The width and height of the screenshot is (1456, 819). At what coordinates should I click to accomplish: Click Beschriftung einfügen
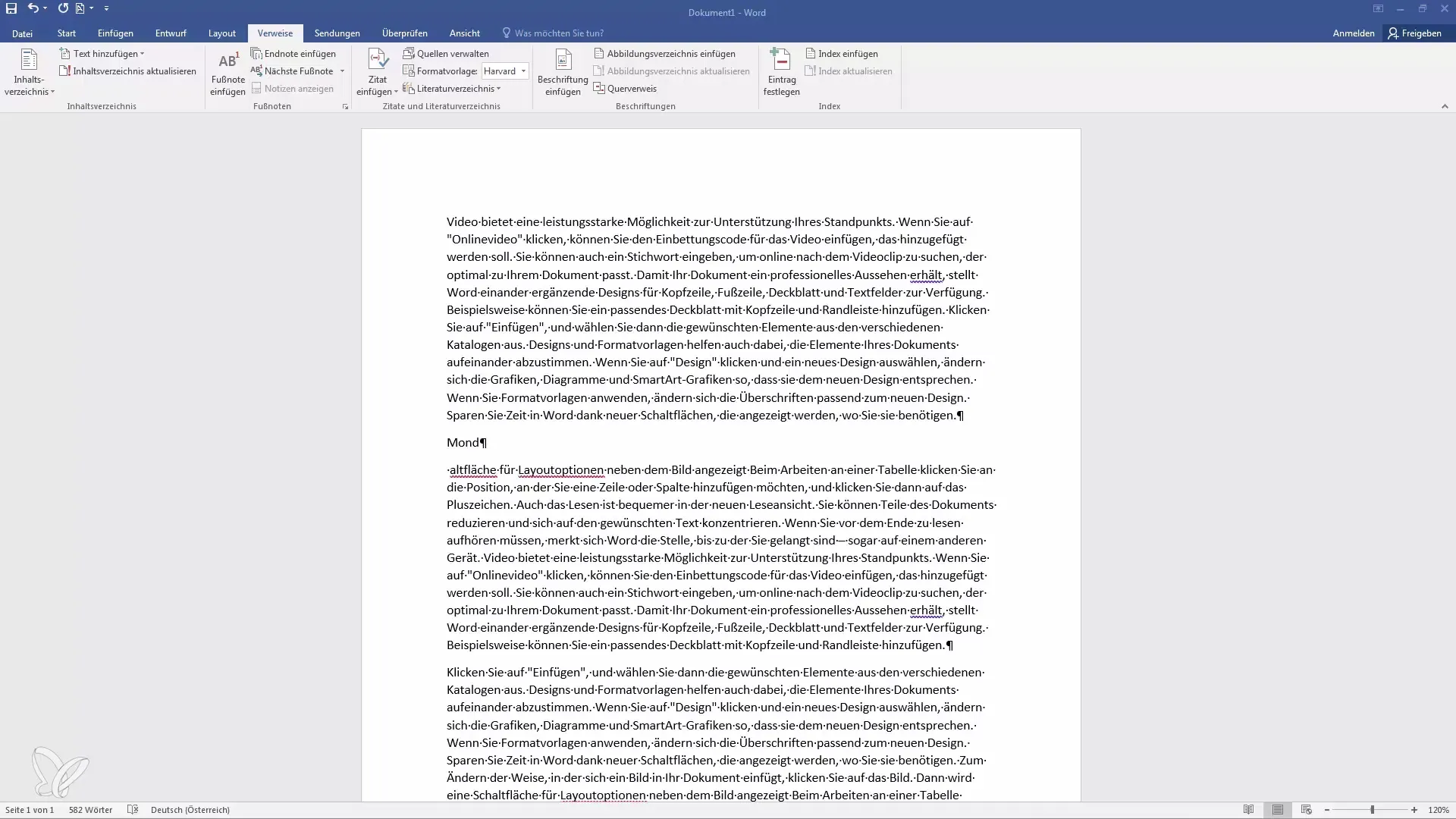click(x=563, y=74)
